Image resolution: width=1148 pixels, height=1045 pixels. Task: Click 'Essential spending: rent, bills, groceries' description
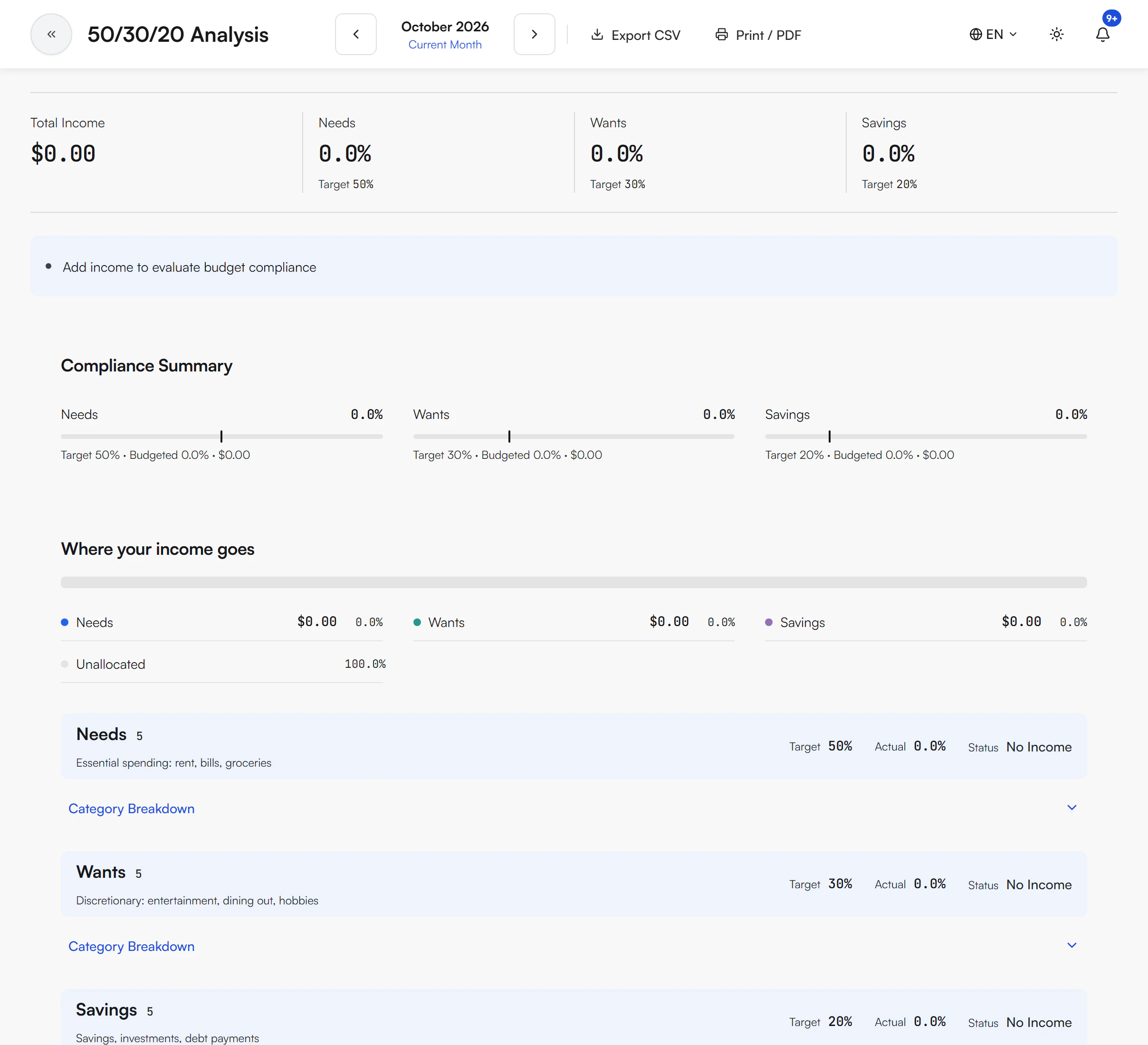(x=174, y=763)
